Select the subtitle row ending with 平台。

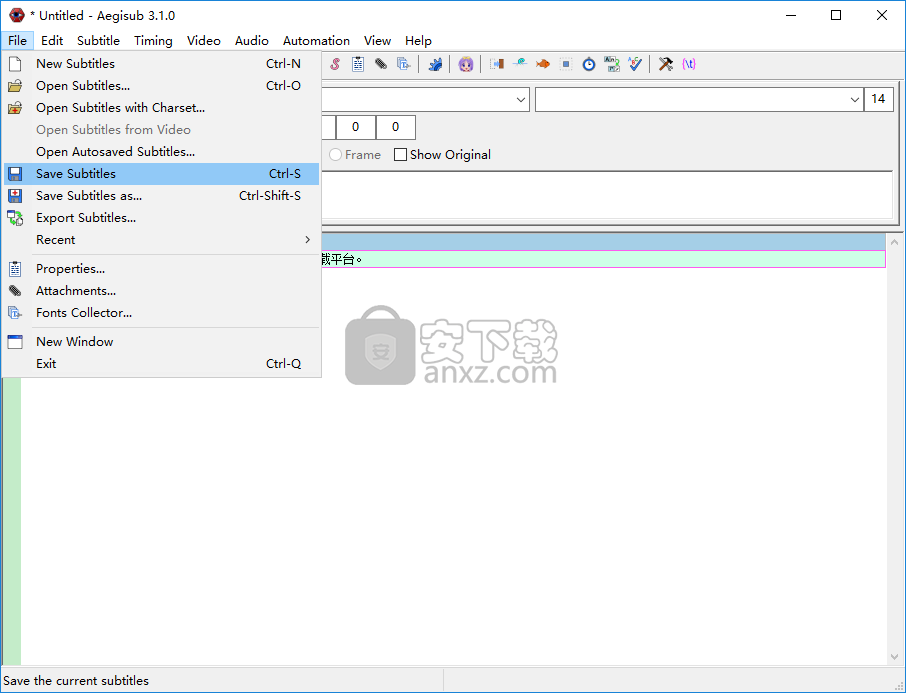point(603,260)
